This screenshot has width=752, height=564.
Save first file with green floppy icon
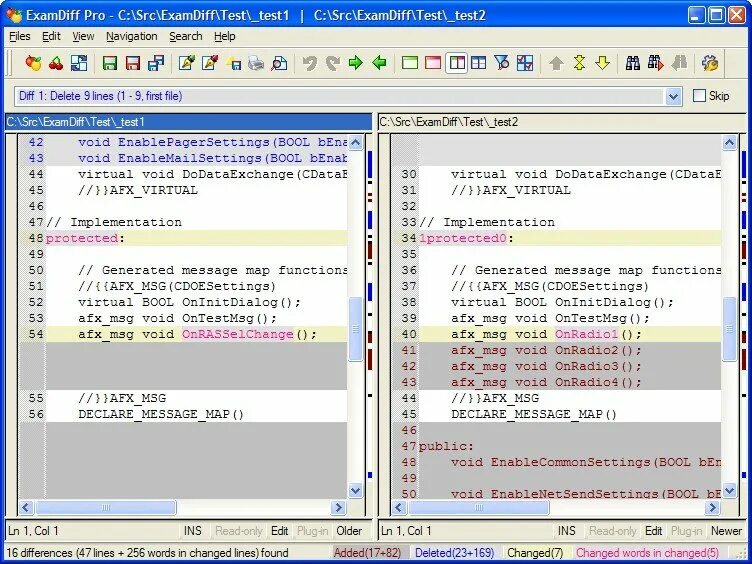pyautogui.click(x=110, y=63)
